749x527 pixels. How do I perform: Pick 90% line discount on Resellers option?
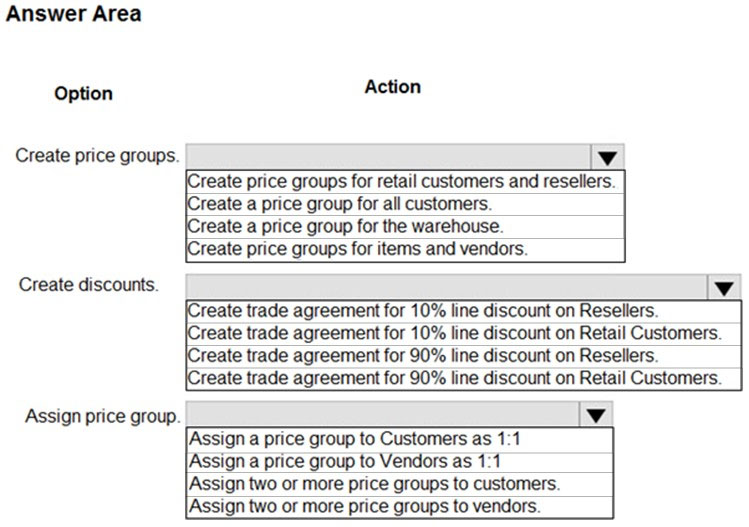pyautogui.click(x=463, y=355)
